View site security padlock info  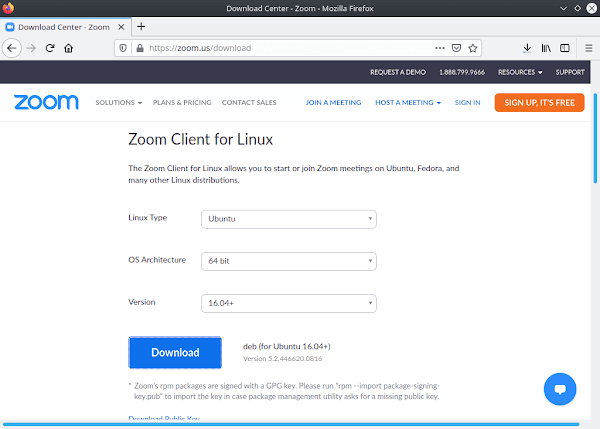[140, 48]
